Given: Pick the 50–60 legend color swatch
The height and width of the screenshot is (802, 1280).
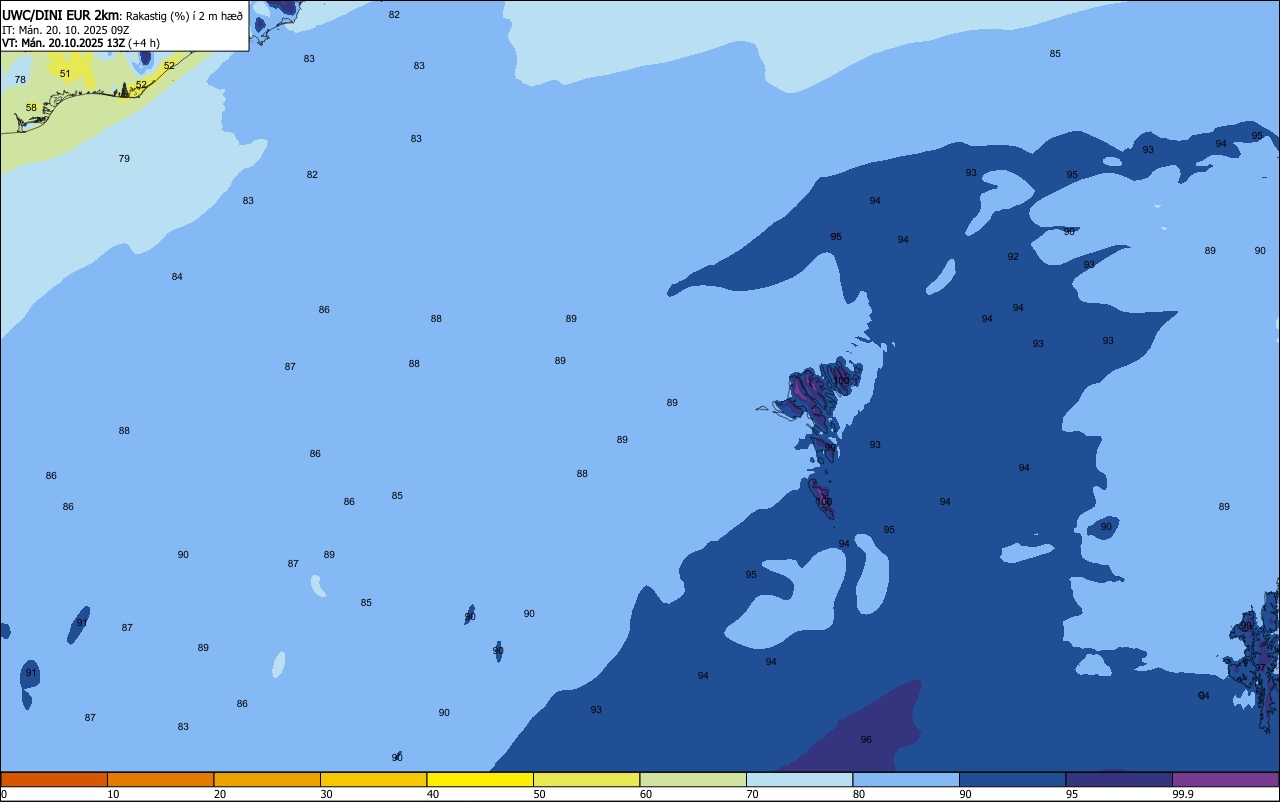Looking at the screenshot, I should (586, 779).
